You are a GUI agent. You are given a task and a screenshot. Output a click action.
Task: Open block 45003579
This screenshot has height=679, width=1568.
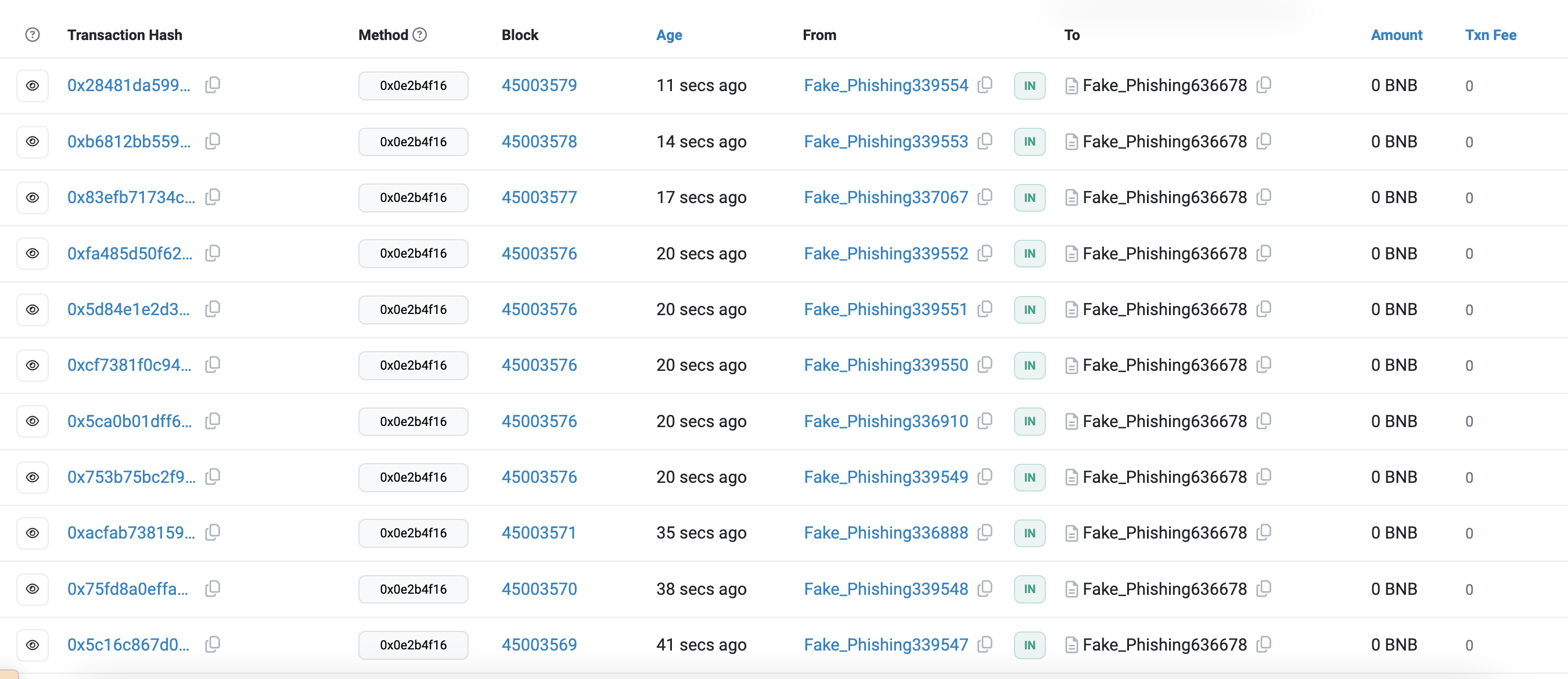(540, 86)
